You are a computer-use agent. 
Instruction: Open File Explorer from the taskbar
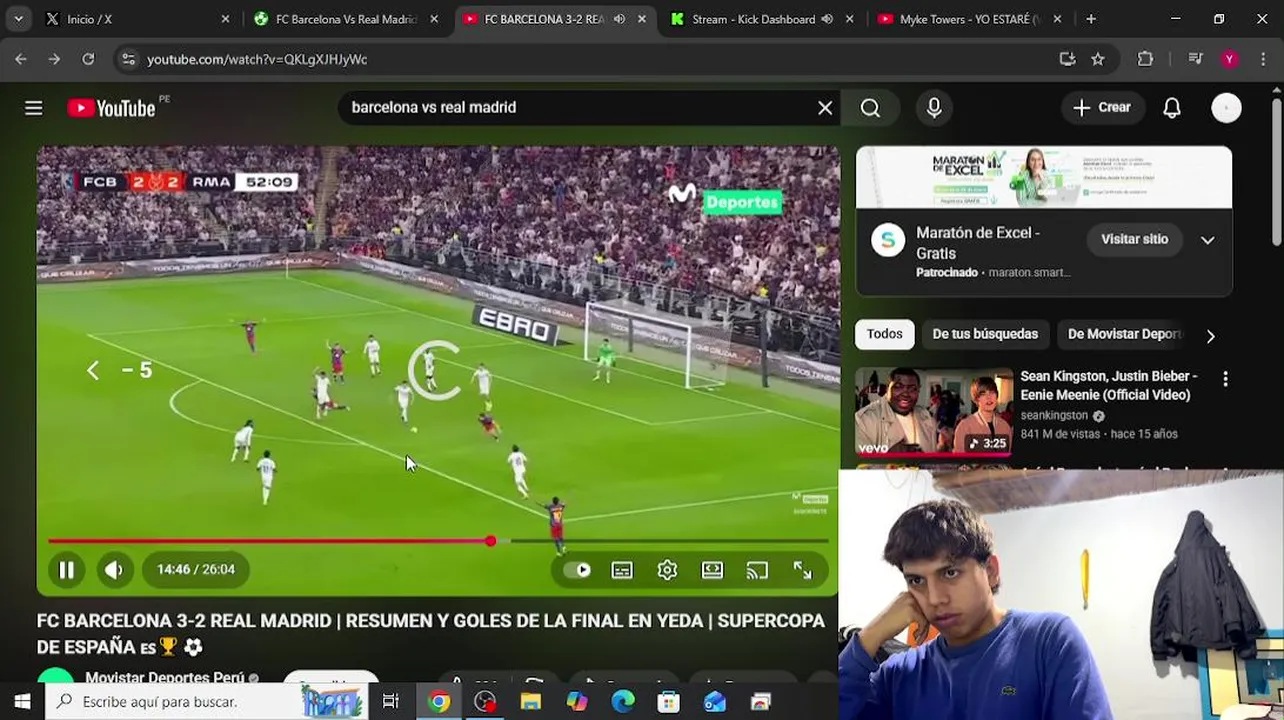(x=531, y=702)
